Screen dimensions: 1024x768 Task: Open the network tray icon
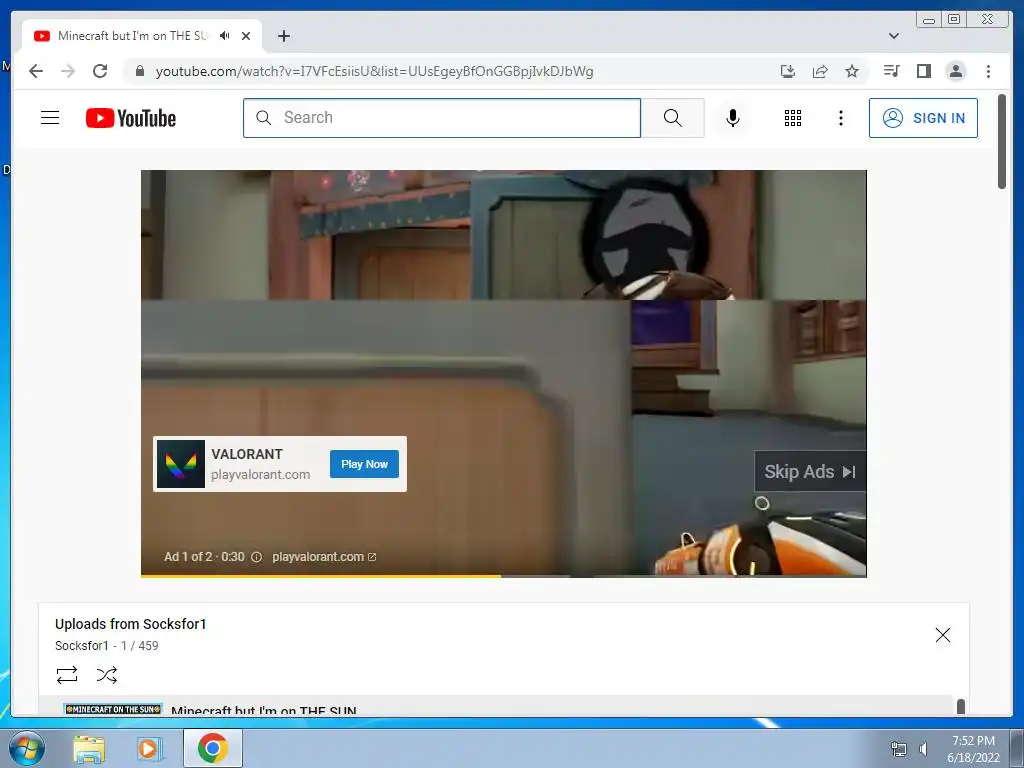pyautogui.click(x=899, y=749)
